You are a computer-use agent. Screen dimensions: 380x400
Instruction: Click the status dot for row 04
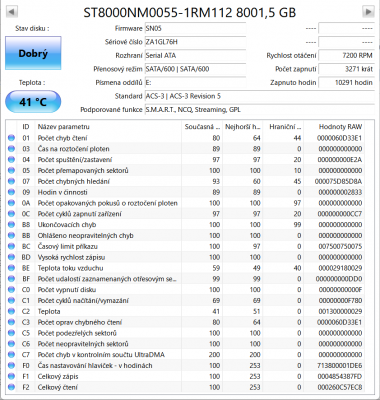(x=11, y=160)
